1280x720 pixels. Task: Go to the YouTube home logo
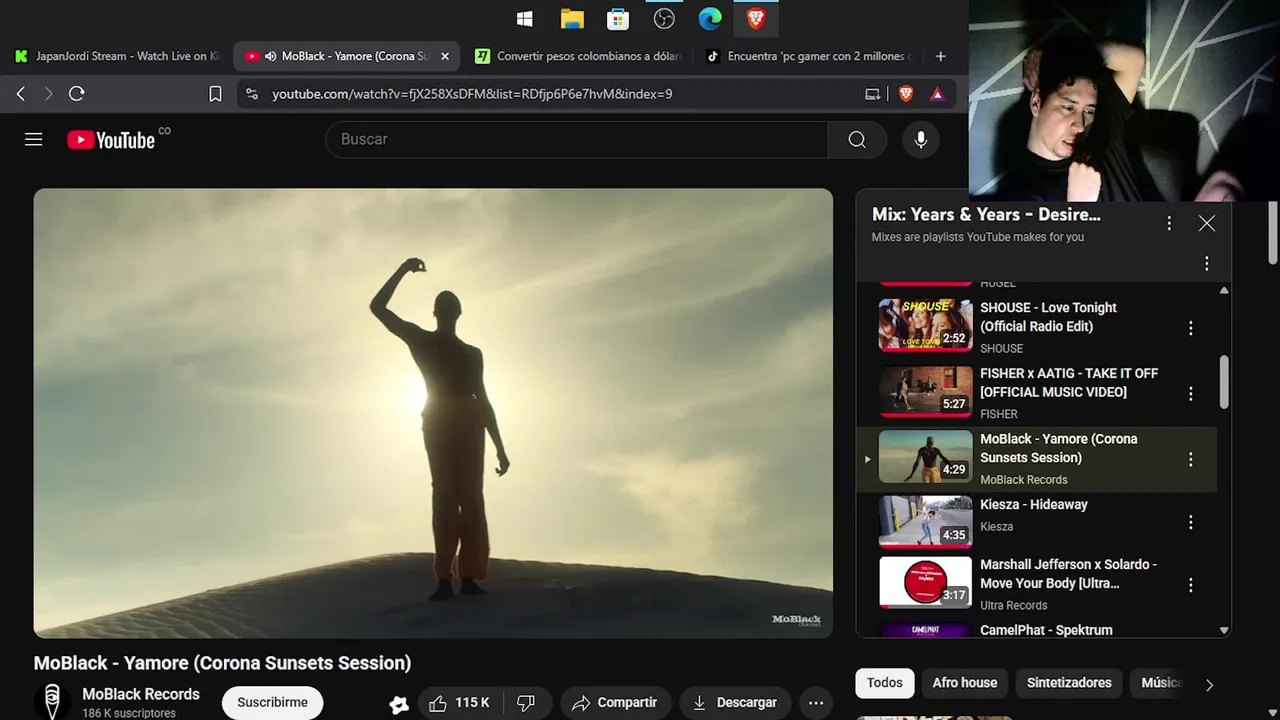coord(111,140)
